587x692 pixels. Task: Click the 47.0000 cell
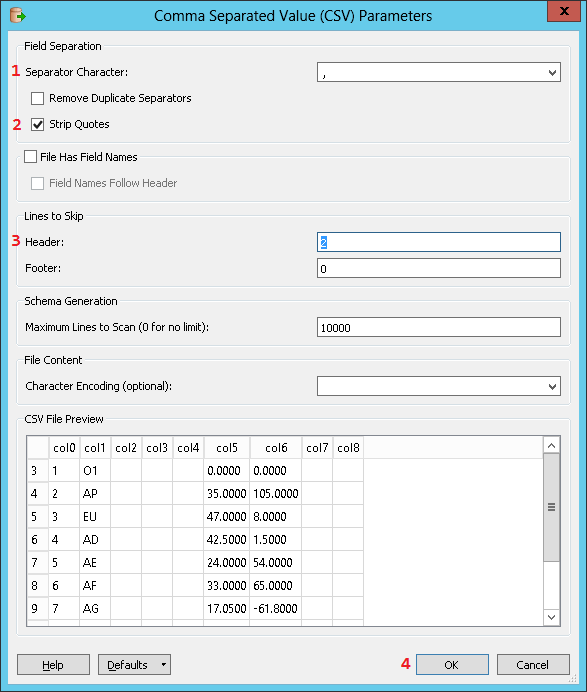point(227,517)
